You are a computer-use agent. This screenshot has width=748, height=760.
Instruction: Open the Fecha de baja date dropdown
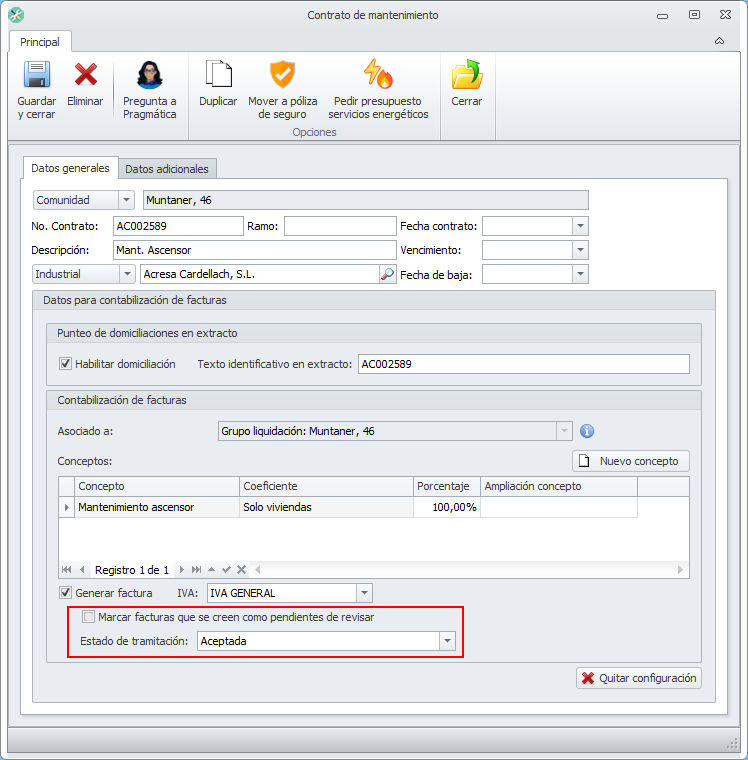[x=580, y=274]
